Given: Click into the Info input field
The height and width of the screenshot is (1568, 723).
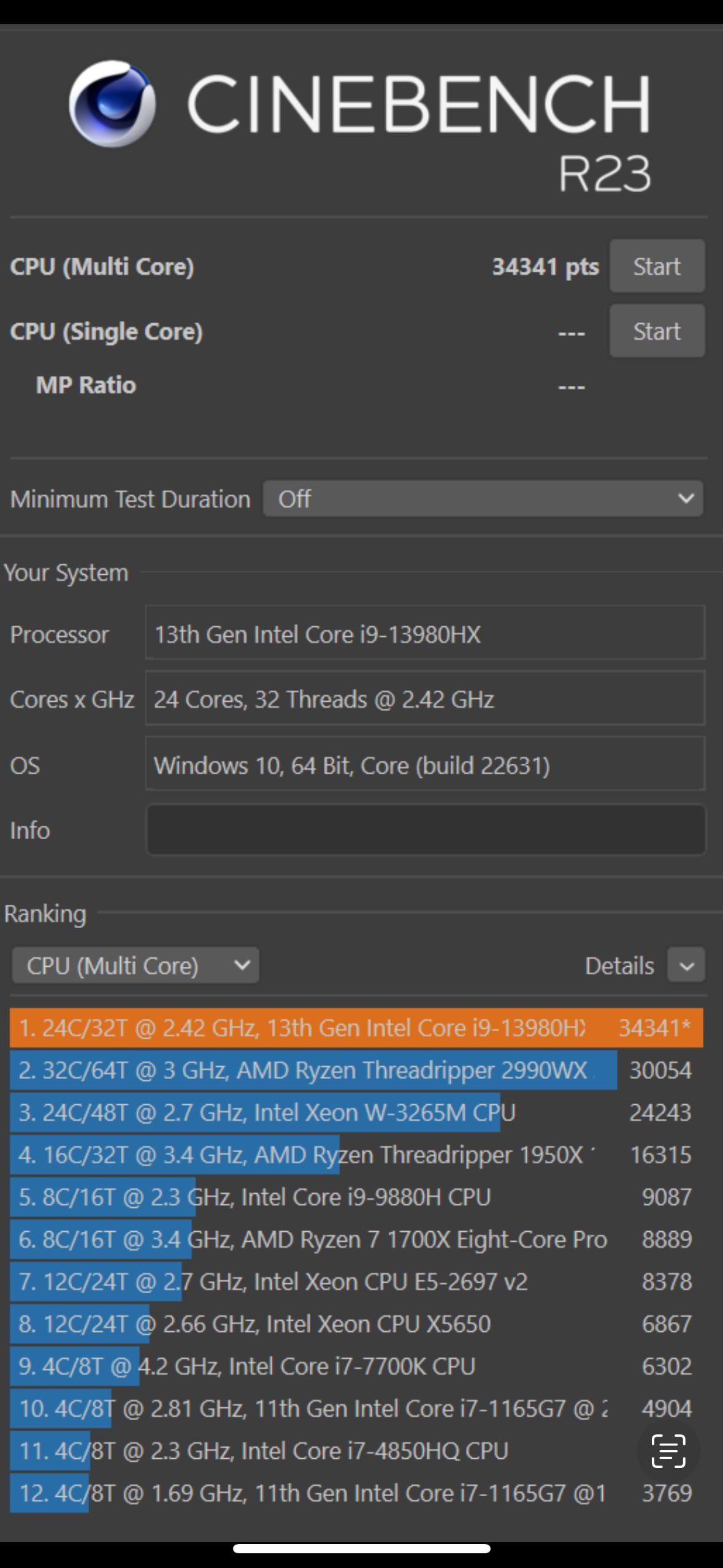Looking at the screenshot, I should (426, 830).
